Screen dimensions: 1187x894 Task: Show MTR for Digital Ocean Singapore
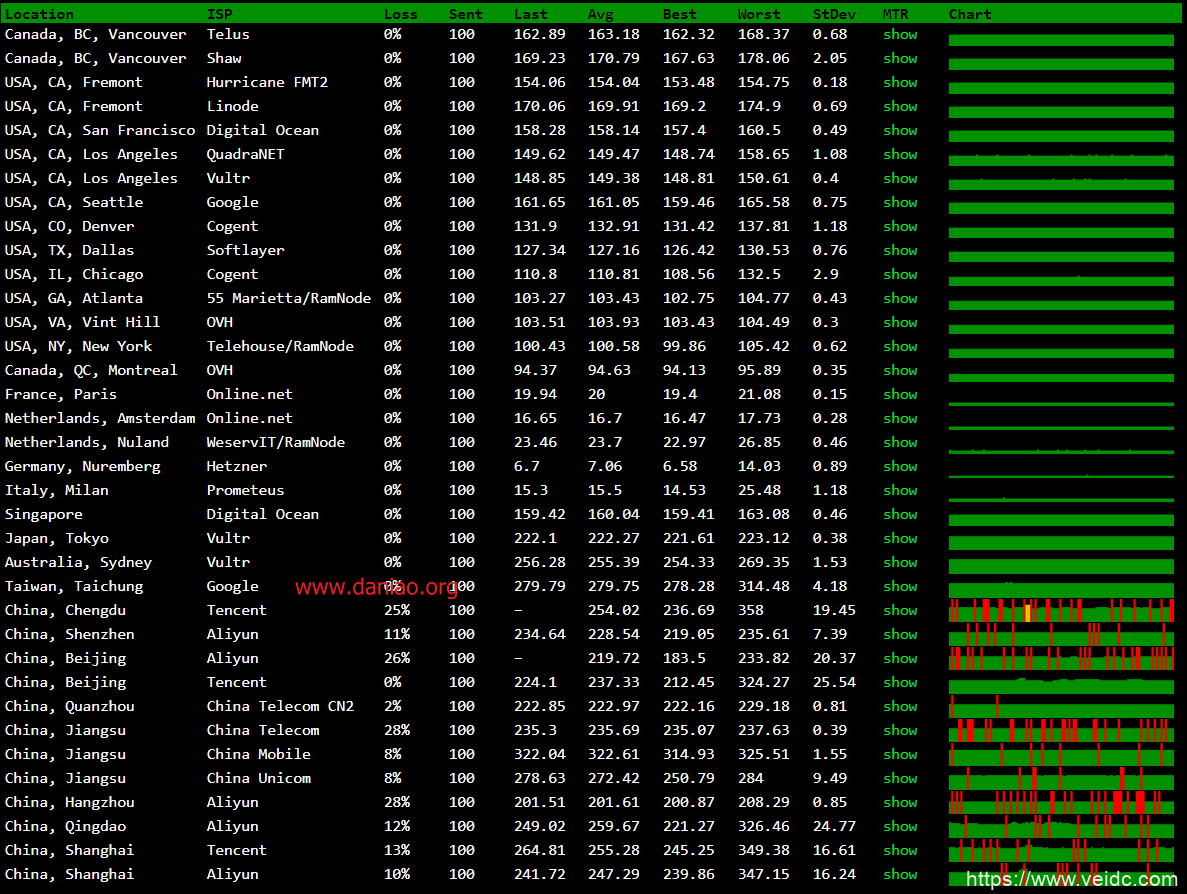tap(900, 514)
